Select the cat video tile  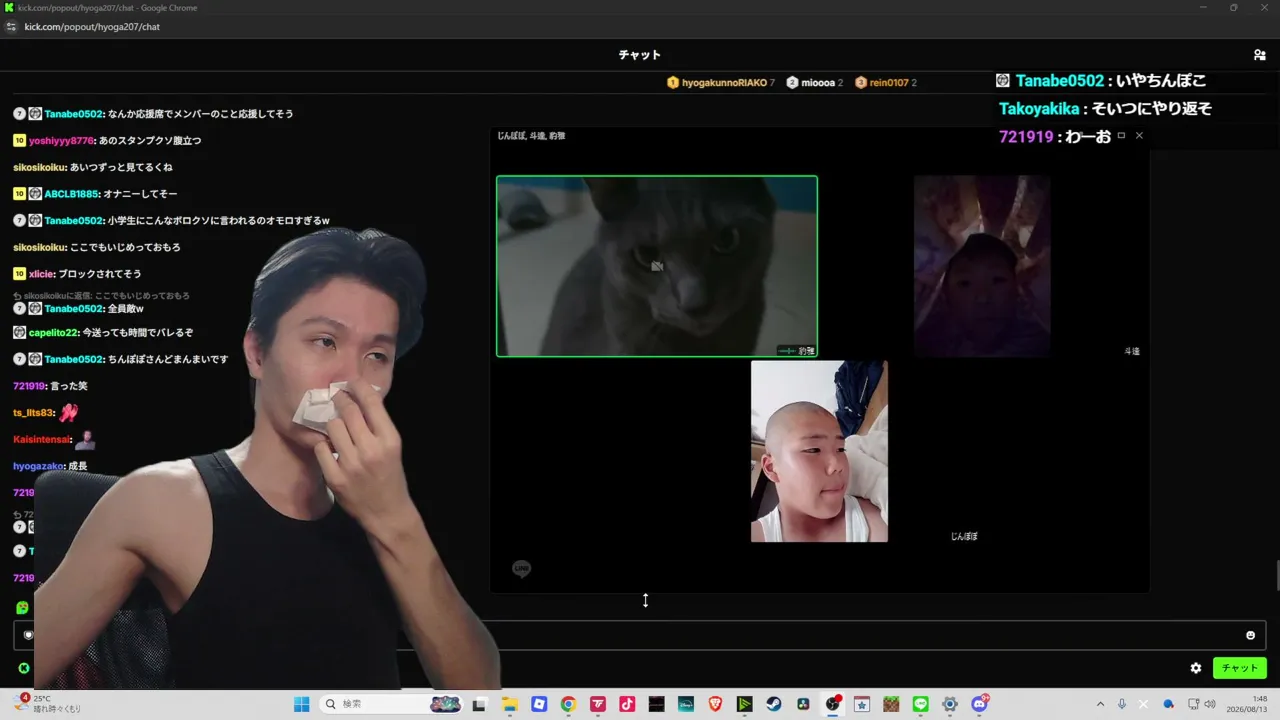[x=657, y=266]
